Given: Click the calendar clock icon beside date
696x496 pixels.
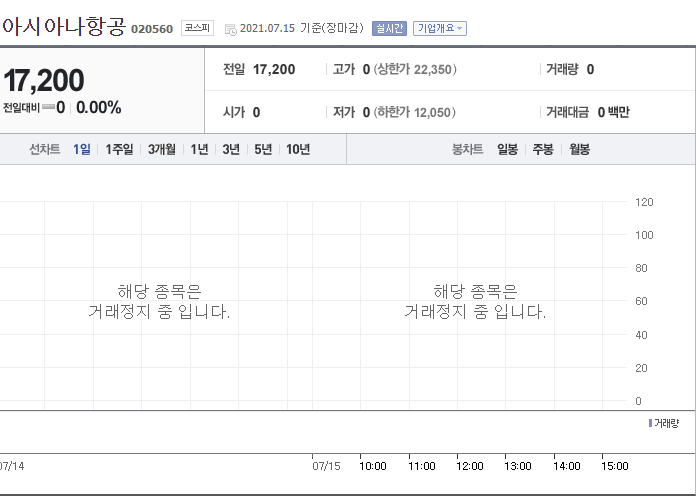Looking at the screenshot, I should (230, 30).
